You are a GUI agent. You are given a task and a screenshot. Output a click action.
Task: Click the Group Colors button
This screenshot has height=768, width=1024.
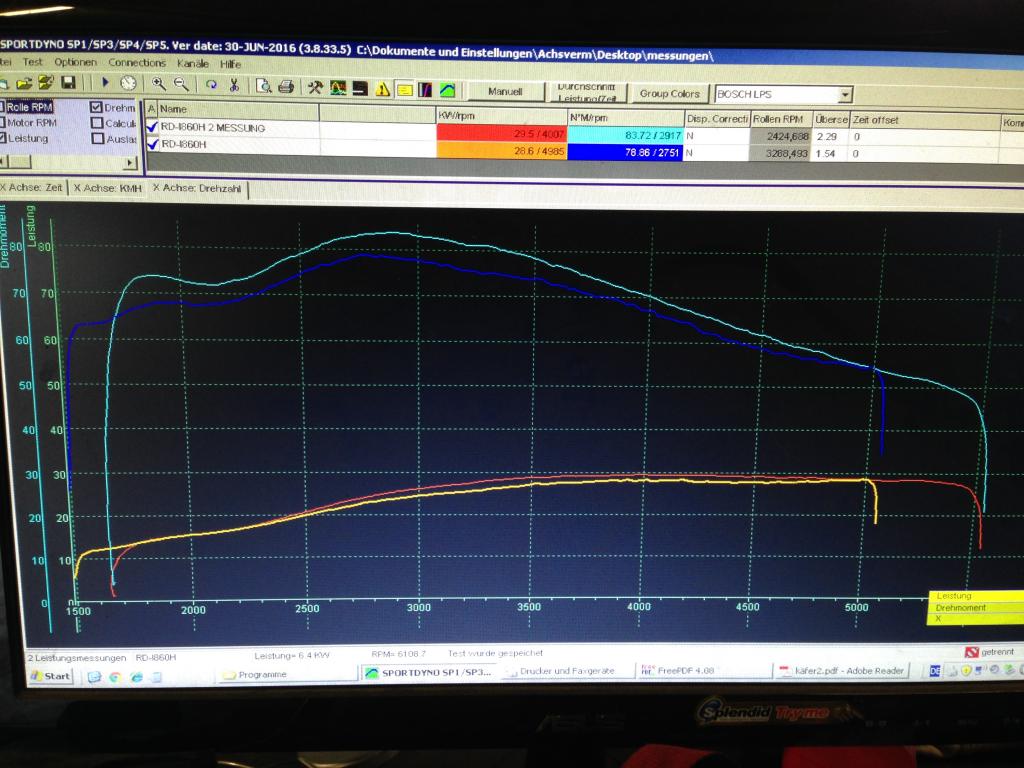pos(669,94)
